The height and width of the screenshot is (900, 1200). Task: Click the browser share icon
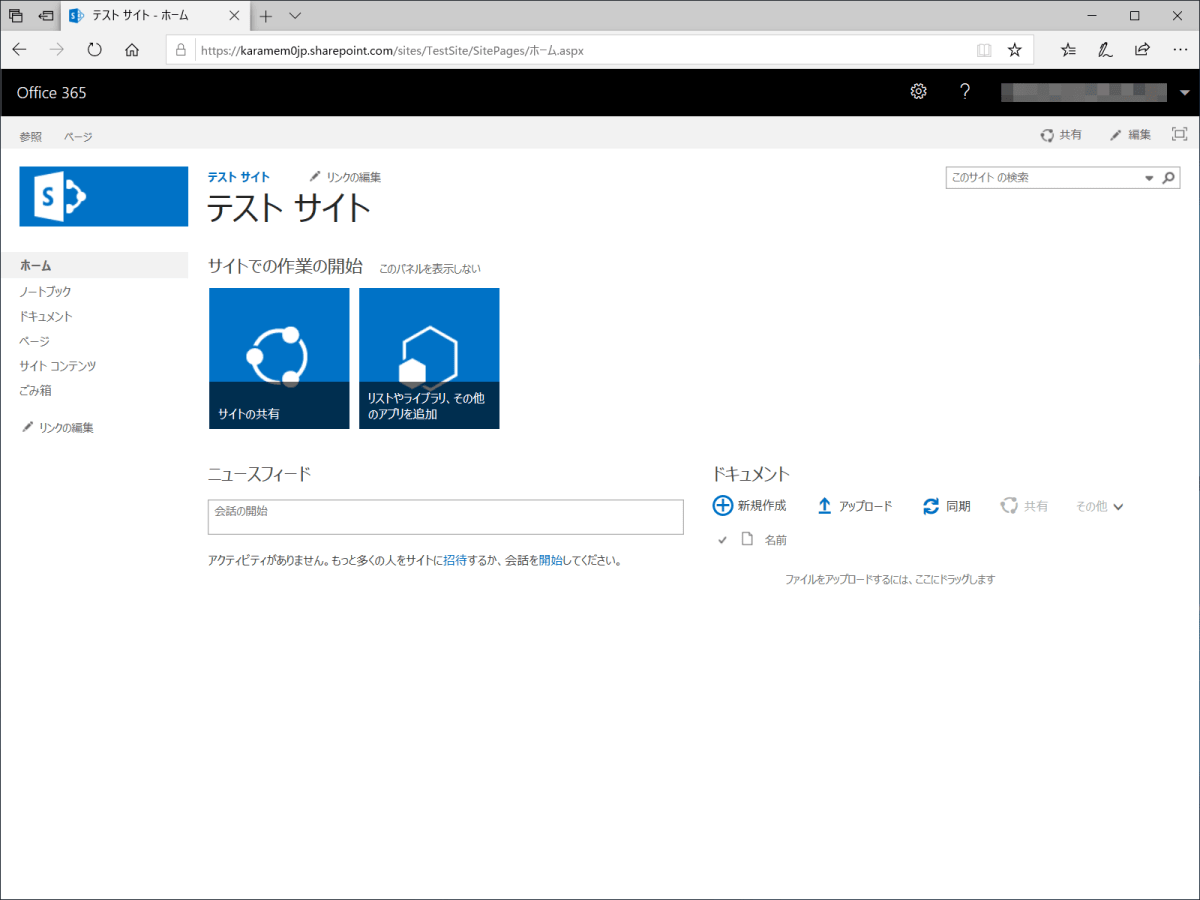coord(1142,50)
